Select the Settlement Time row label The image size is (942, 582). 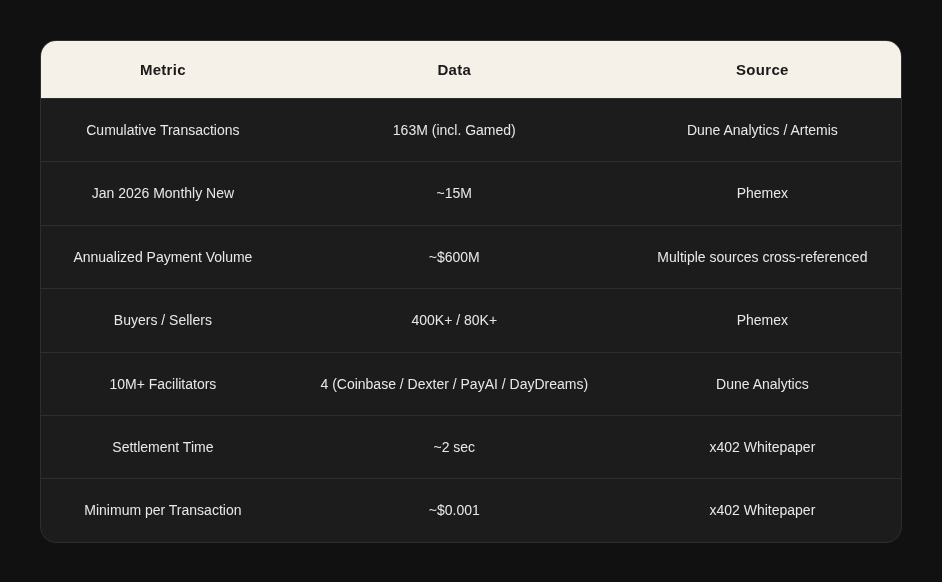163,447
